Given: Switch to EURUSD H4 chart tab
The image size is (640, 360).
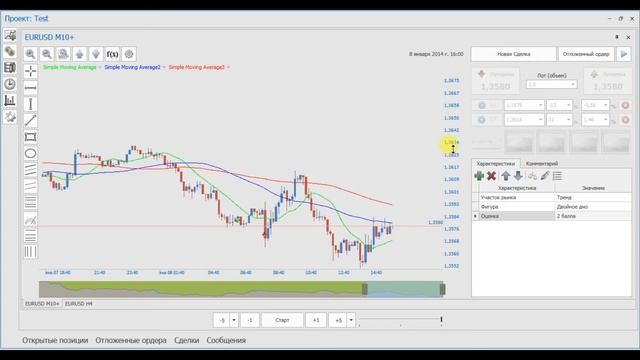Looking at the screenshot, I should [x=78, y=304].
